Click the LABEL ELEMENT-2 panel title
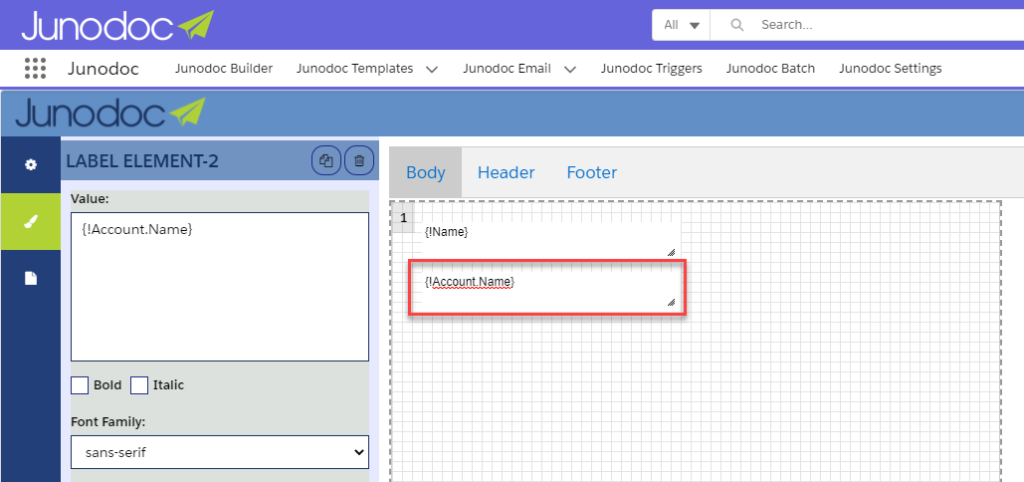Viewport: 1024px width, 482px height. pos(142,161)
